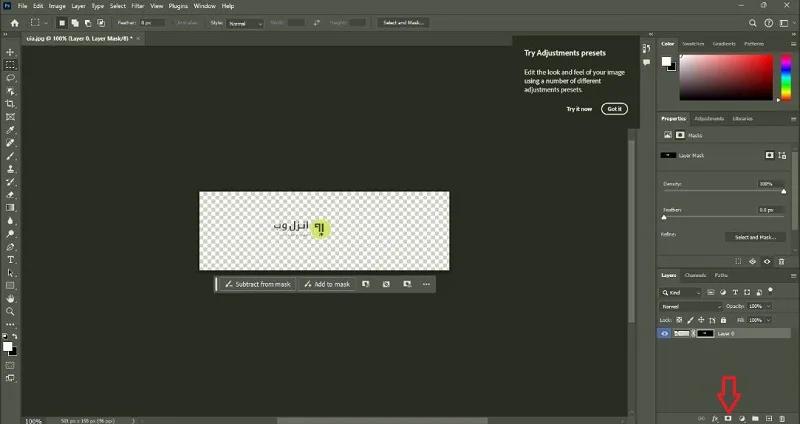Image resolution: width=800 pixels, height=424 pixels.
Task: Select the Hand tool
Action: pos(10,299)
